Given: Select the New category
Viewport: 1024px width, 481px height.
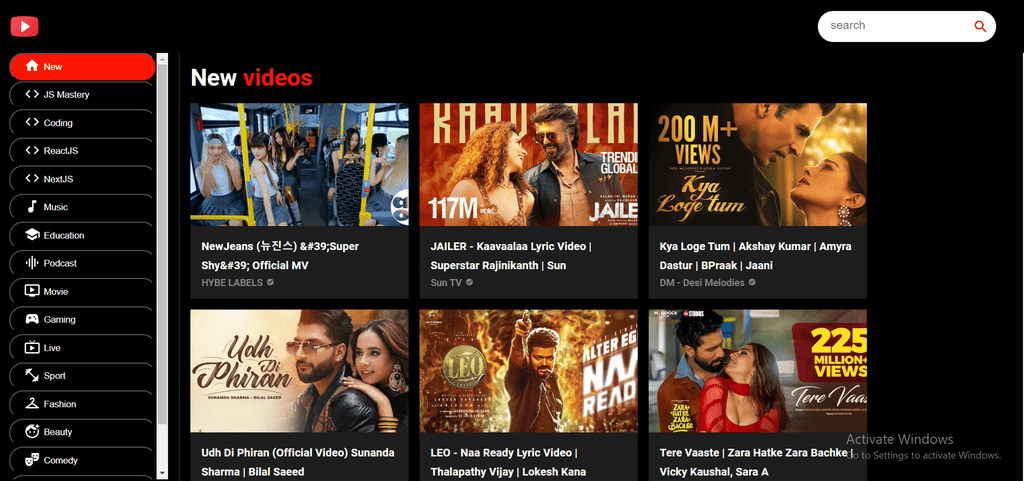Looking at the screenshot, I should coord(82,67).
